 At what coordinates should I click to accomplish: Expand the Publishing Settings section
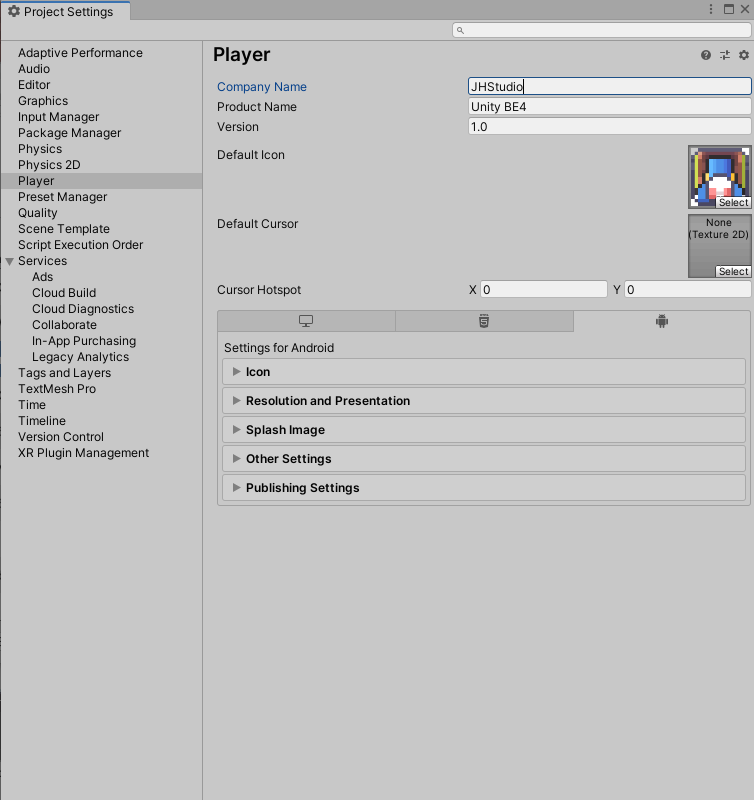(x=484, y=488)
